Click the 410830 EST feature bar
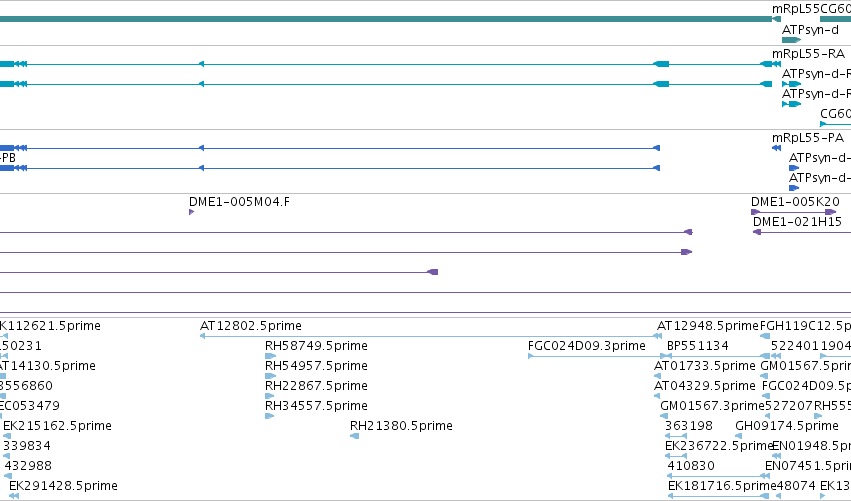 click(x=718, y=476)
